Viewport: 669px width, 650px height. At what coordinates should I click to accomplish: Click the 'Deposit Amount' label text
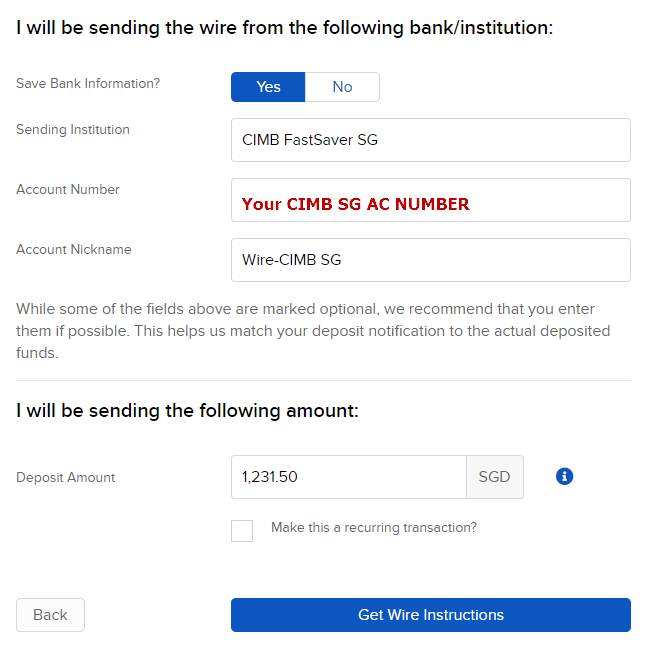pos(66,477)
